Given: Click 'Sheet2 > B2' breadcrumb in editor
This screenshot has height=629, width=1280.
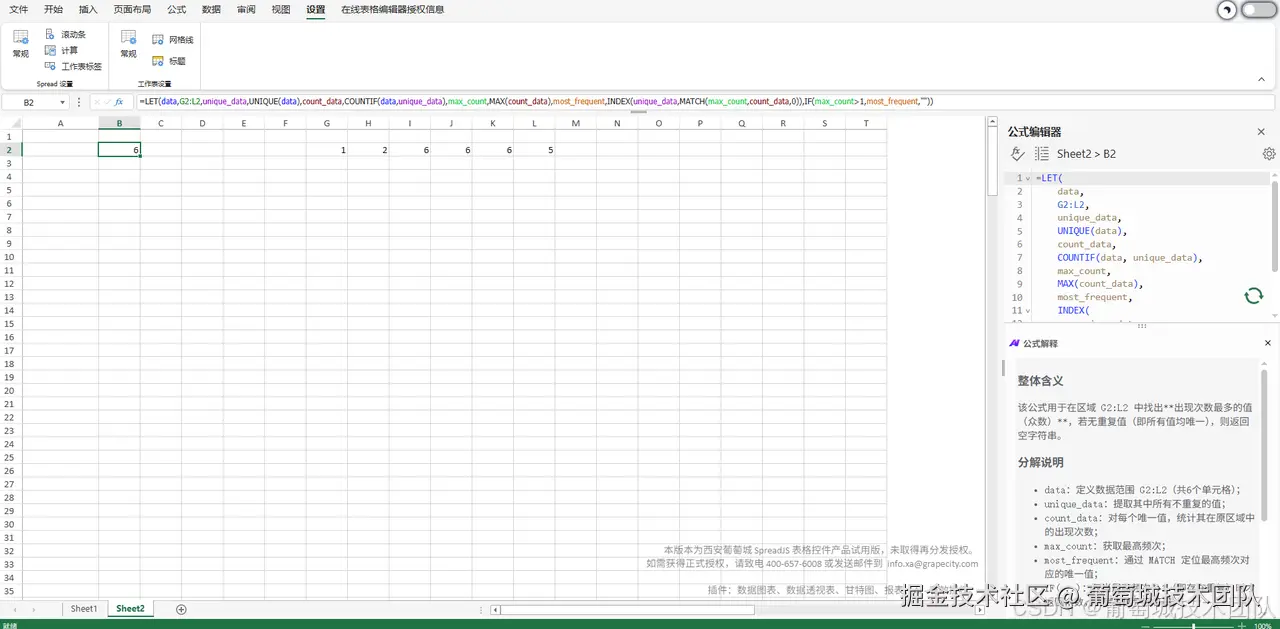Looking at the screenshot, I should tap(1086, 154).
